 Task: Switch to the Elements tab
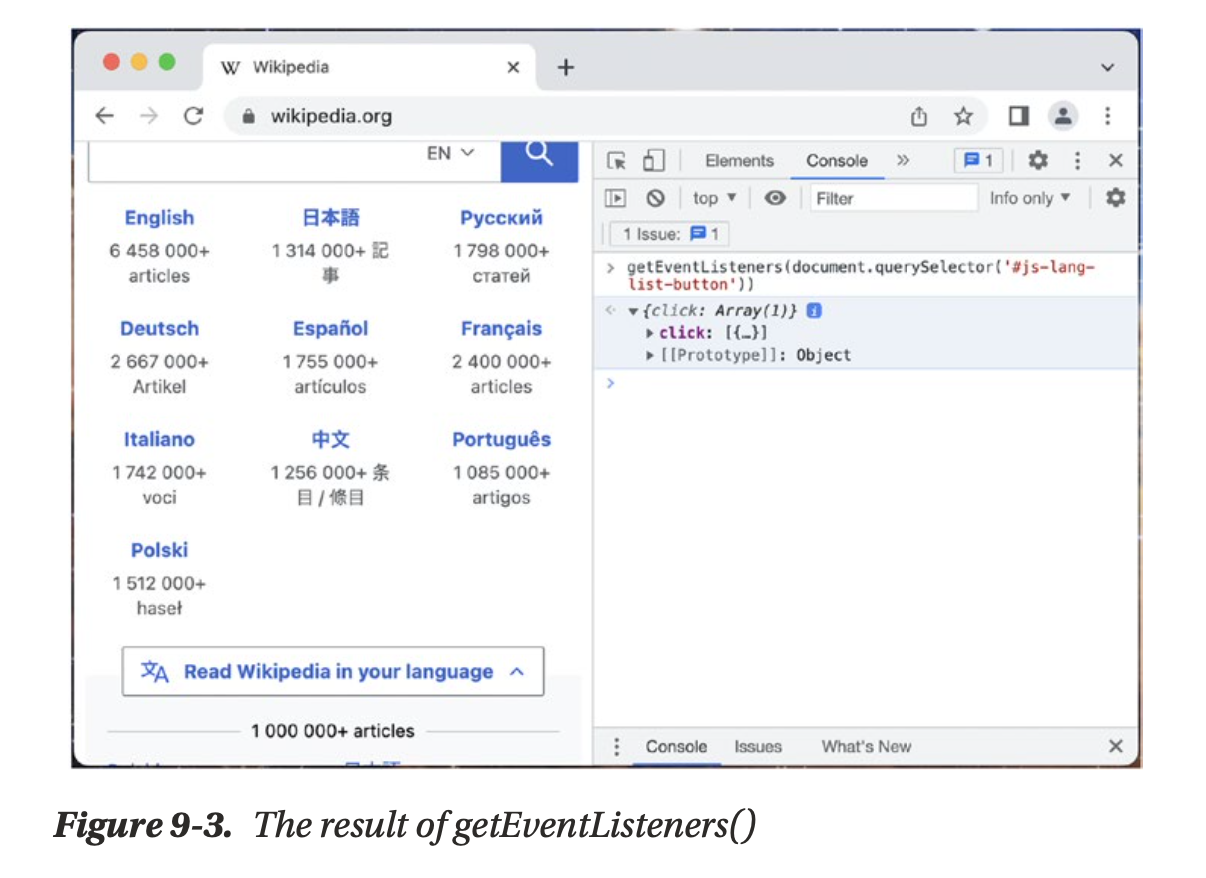(x=739, y=161)
